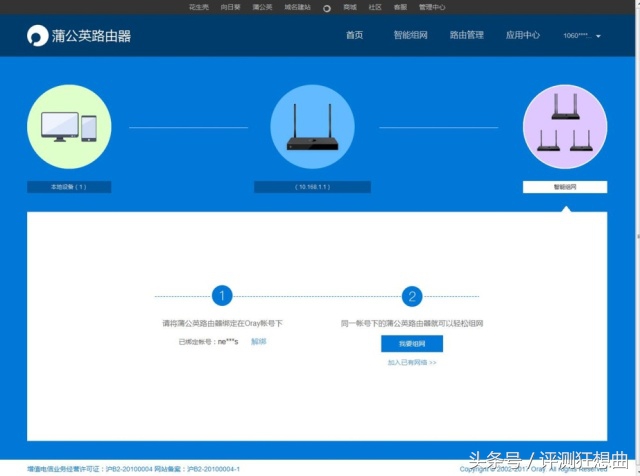The height and width of the screenshot is (476, 640).
Task: Click the local devices monitor and phone icon
Action: click(69, 127)
